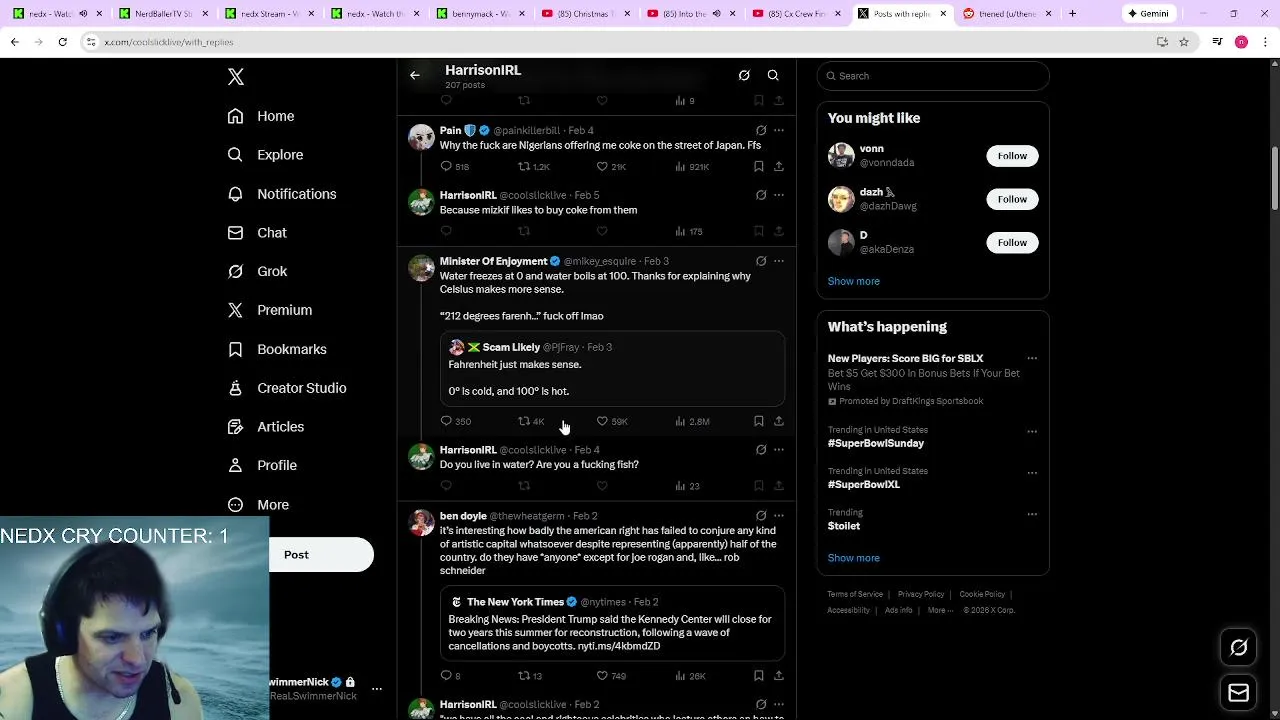The height and width of the screenshot is (720, 1280).
Task: Open more menu on ben doyle's post
Action: point(779,516)
